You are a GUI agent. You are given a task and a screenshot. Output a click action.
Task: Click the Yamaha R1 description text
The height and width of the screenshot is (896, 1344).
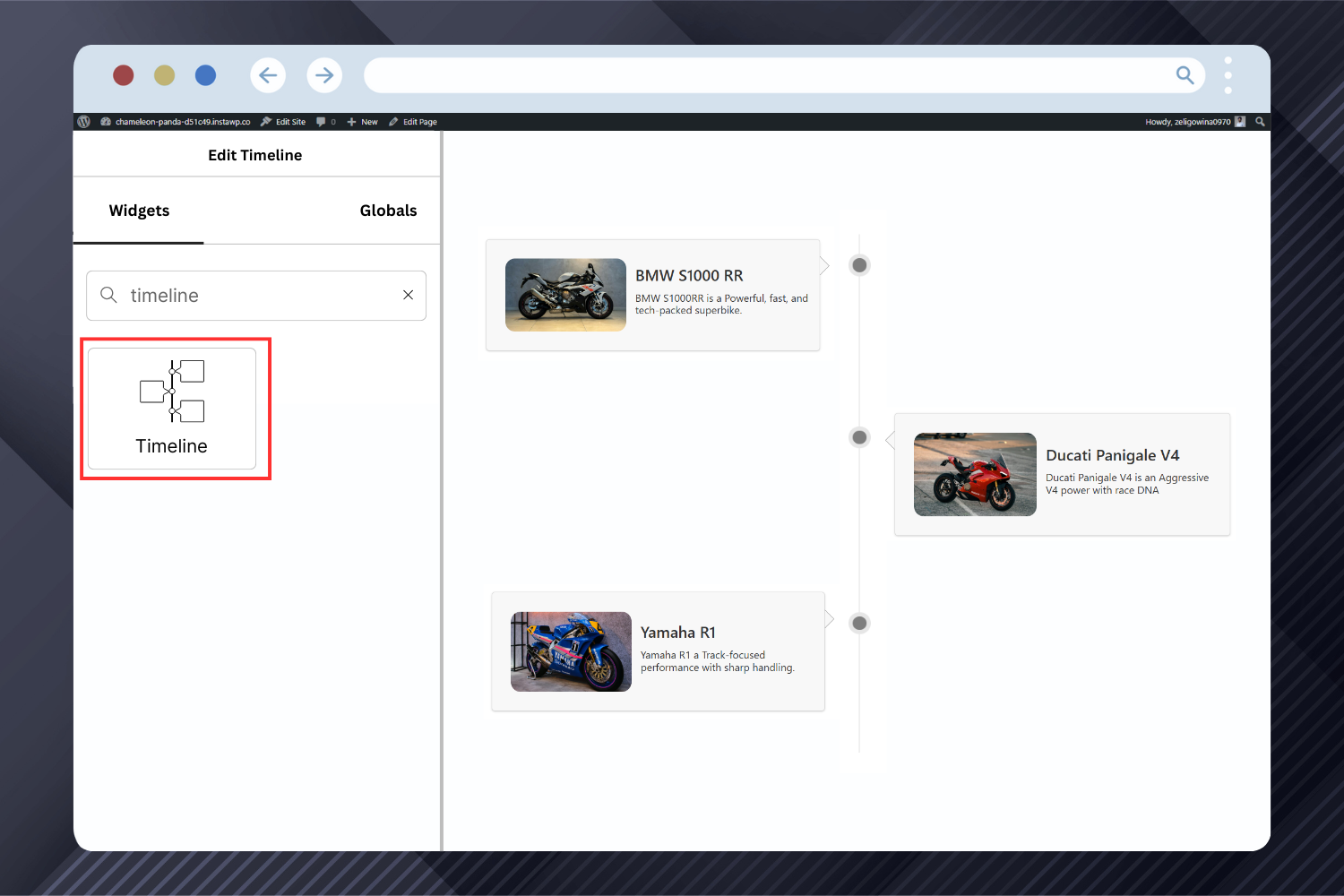click(x=718, y=661)
